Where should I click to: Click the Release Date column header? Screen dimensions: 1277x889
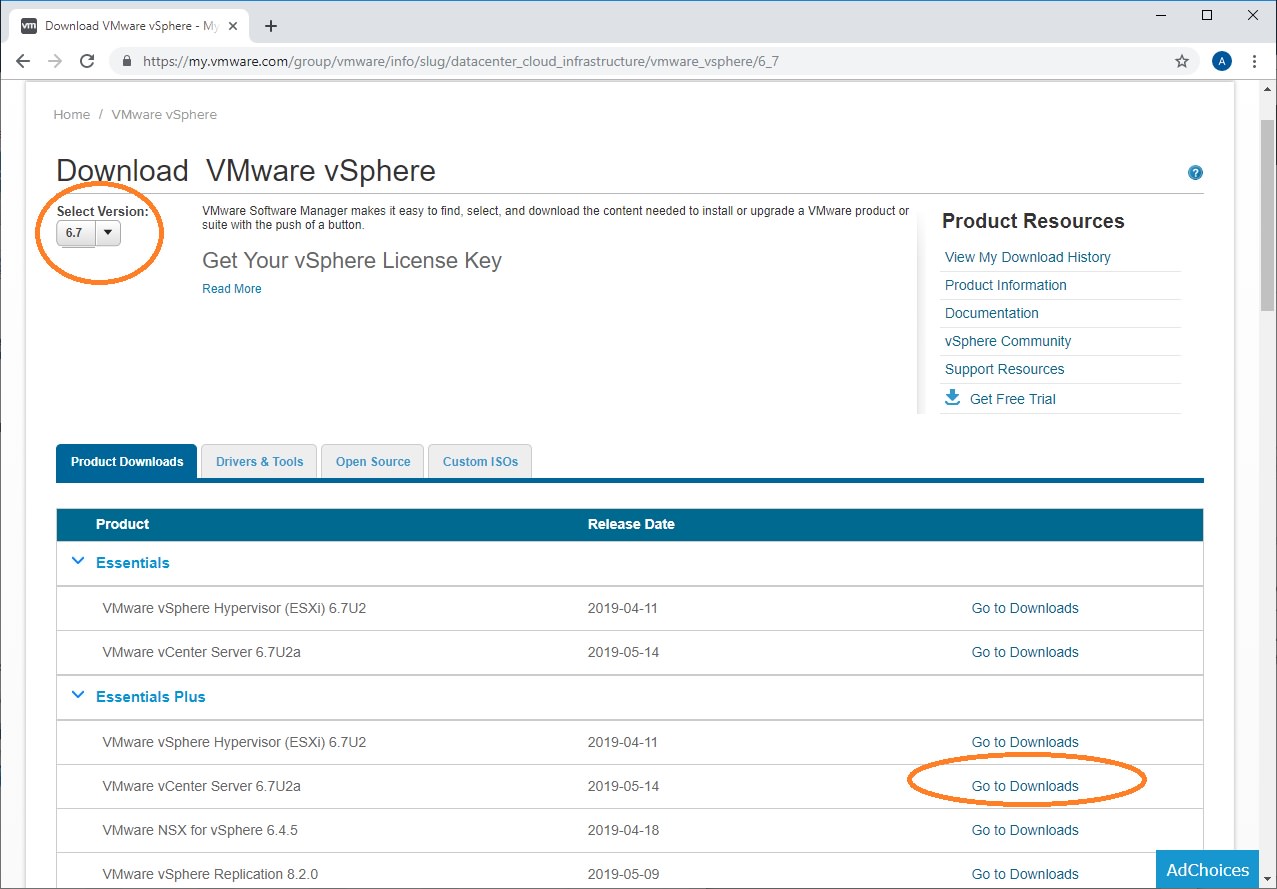coord(631,524)
